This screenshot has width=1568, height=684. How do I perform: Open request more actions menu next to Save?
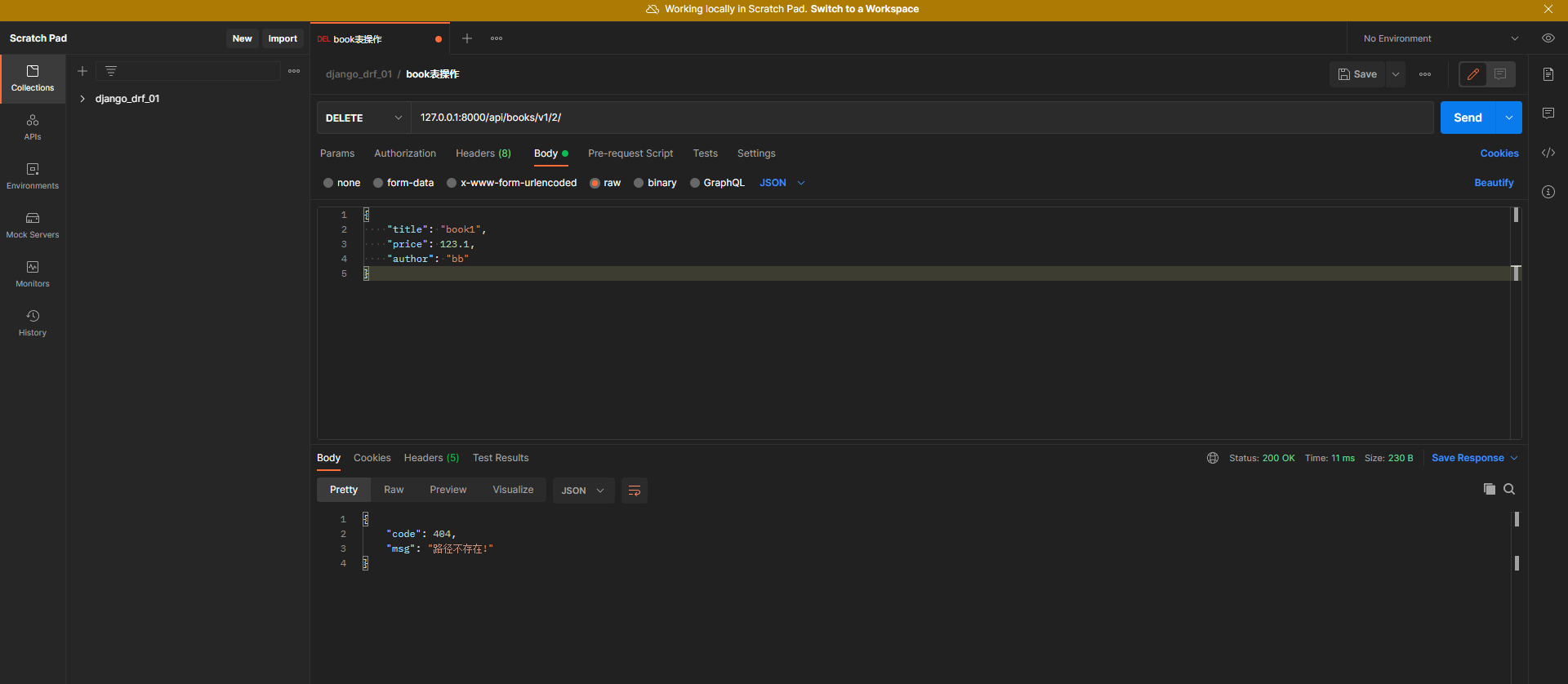point(1425,74)
